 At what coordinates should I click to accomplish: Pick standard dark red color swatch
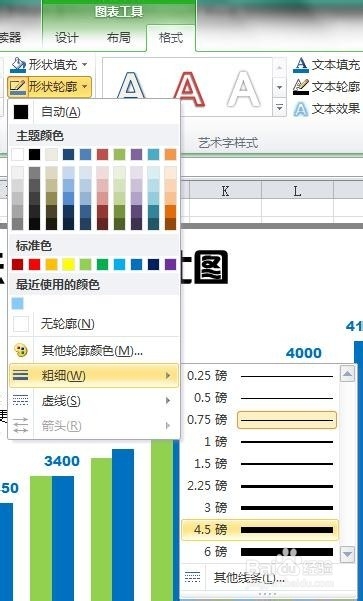tap(18, 264)
